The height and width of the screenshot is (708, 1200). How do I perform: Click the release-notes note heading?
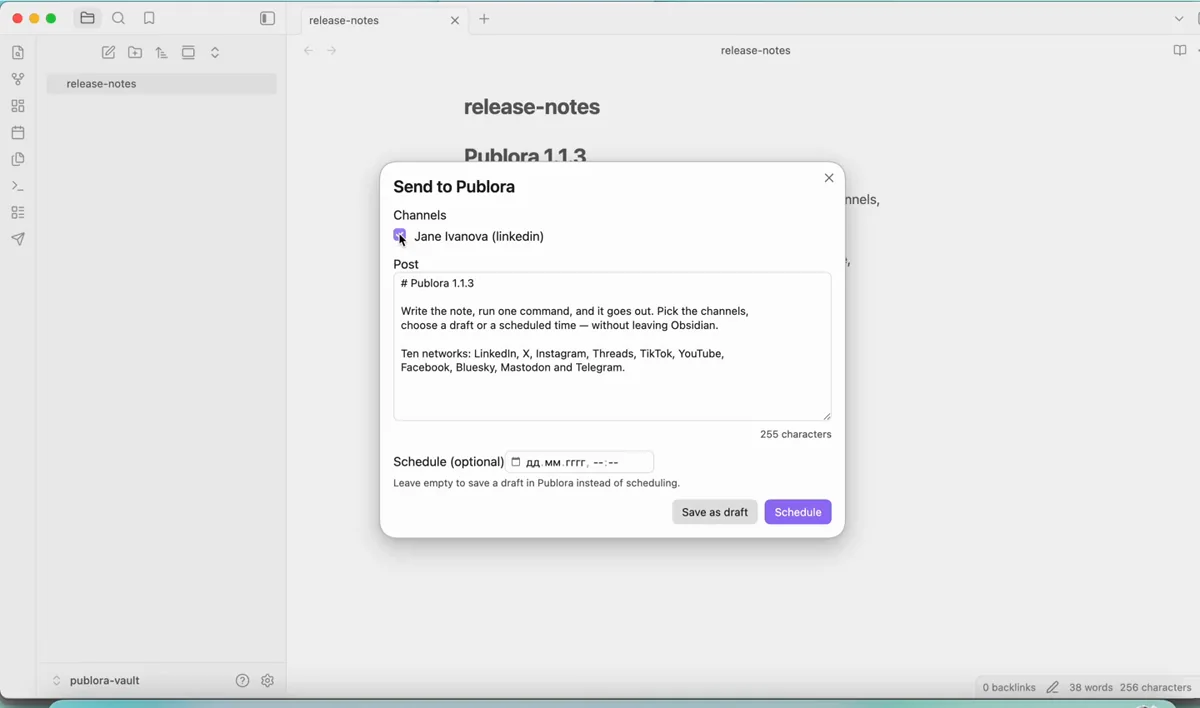532,108
